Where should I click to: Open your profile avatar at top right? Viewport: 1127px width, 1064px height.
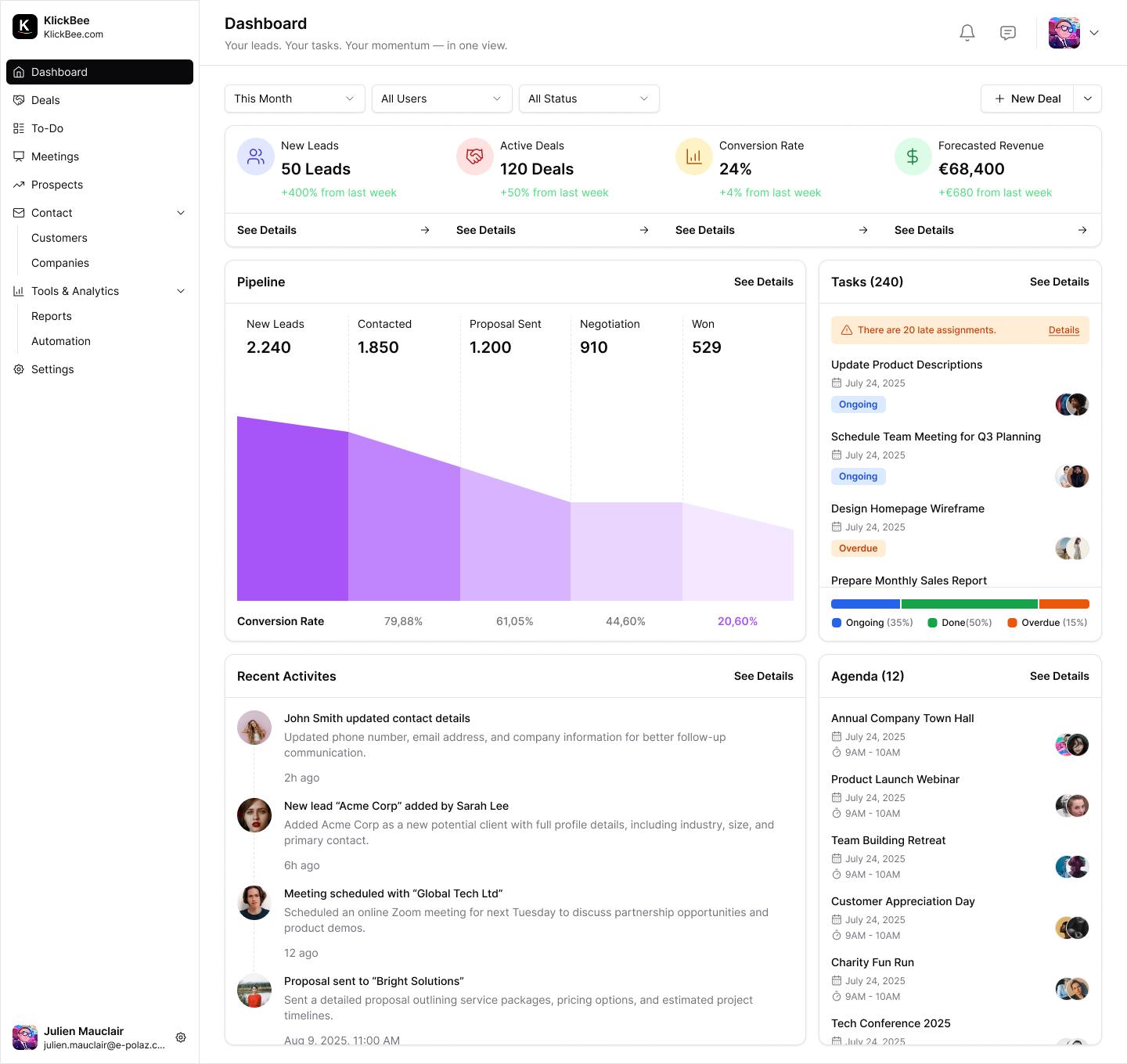click(x=1064, y=33)
